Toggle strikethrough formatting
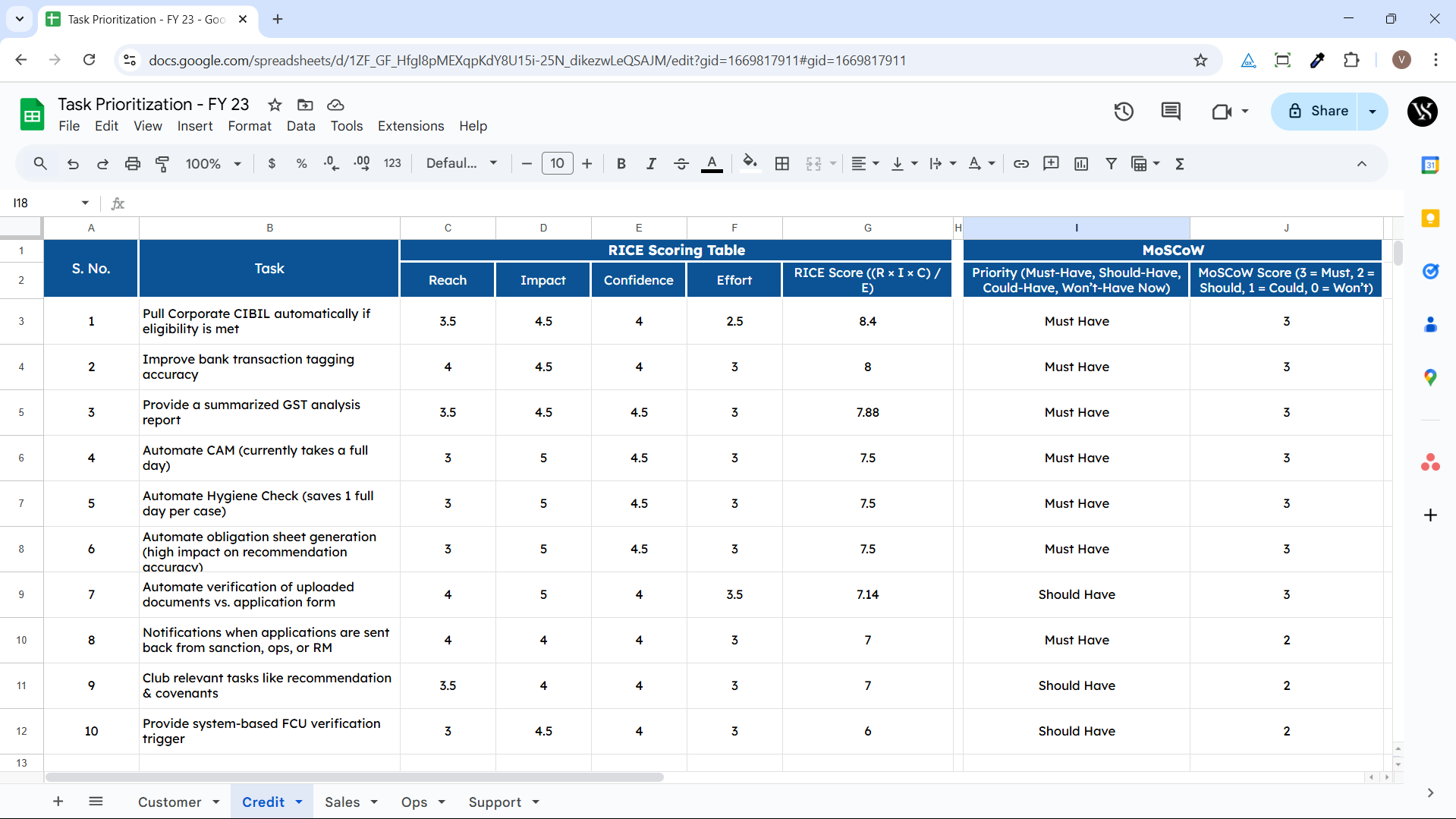The image size is (1456, 819). (681, 163)
